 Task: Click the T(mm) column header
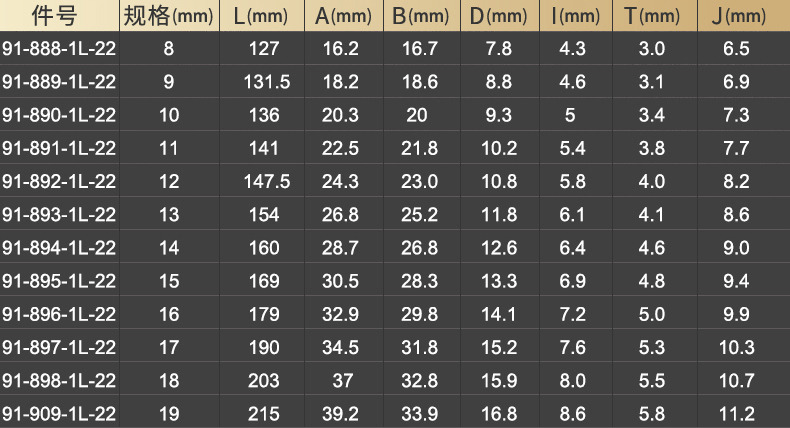651,16
